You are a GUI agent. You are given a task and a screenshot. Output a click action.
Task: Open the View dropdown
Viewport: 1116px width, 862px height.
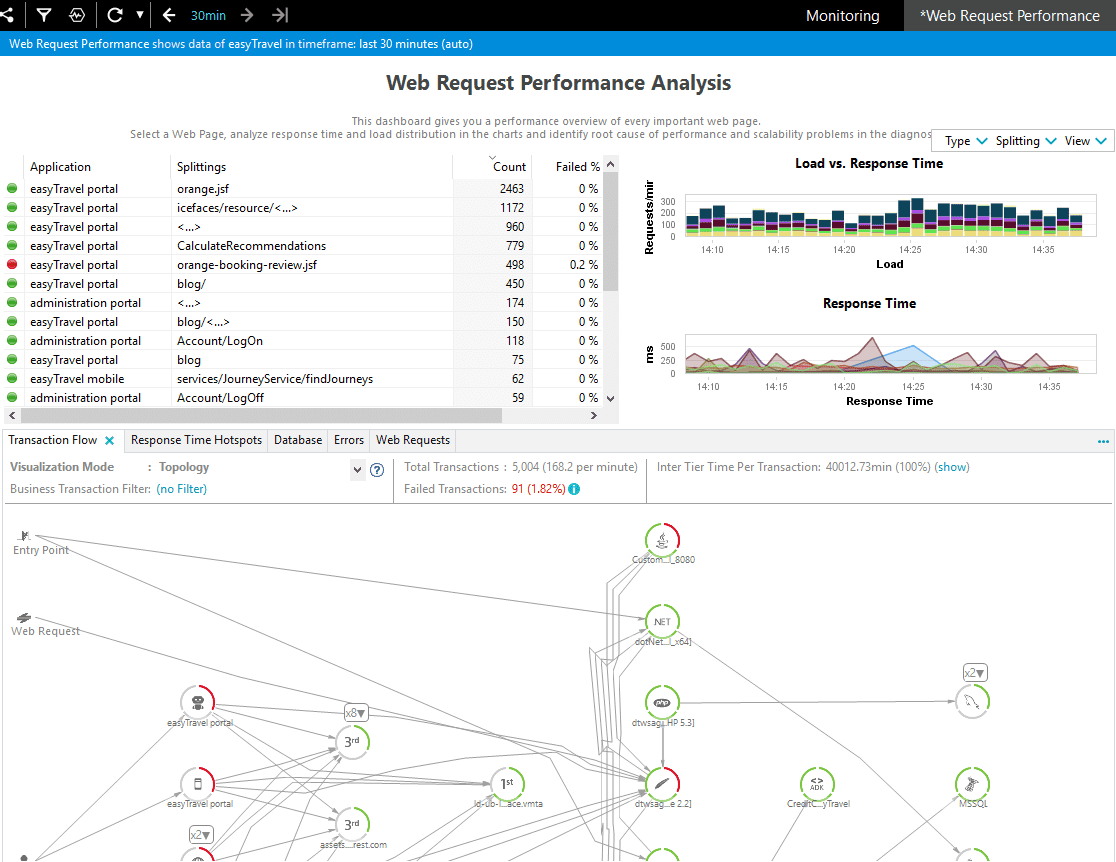[1085, 141]
